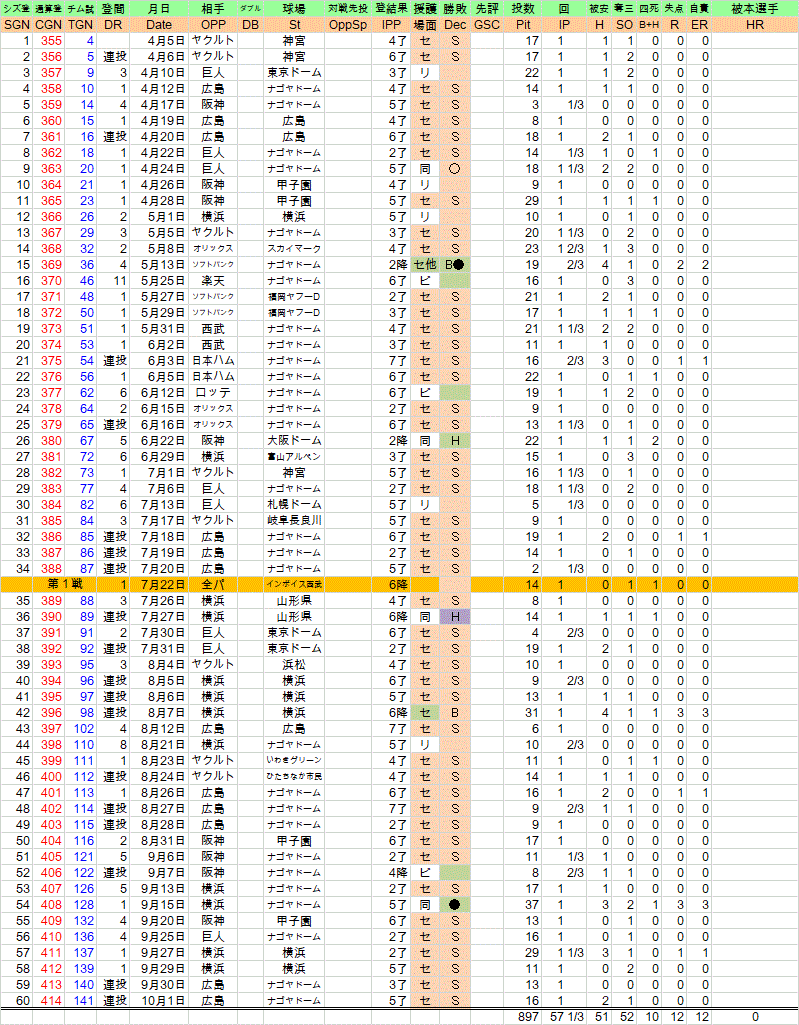799x1025 pixels.
Task: Click the 富山アルペン stadium cell
Action: coord(294,457)
